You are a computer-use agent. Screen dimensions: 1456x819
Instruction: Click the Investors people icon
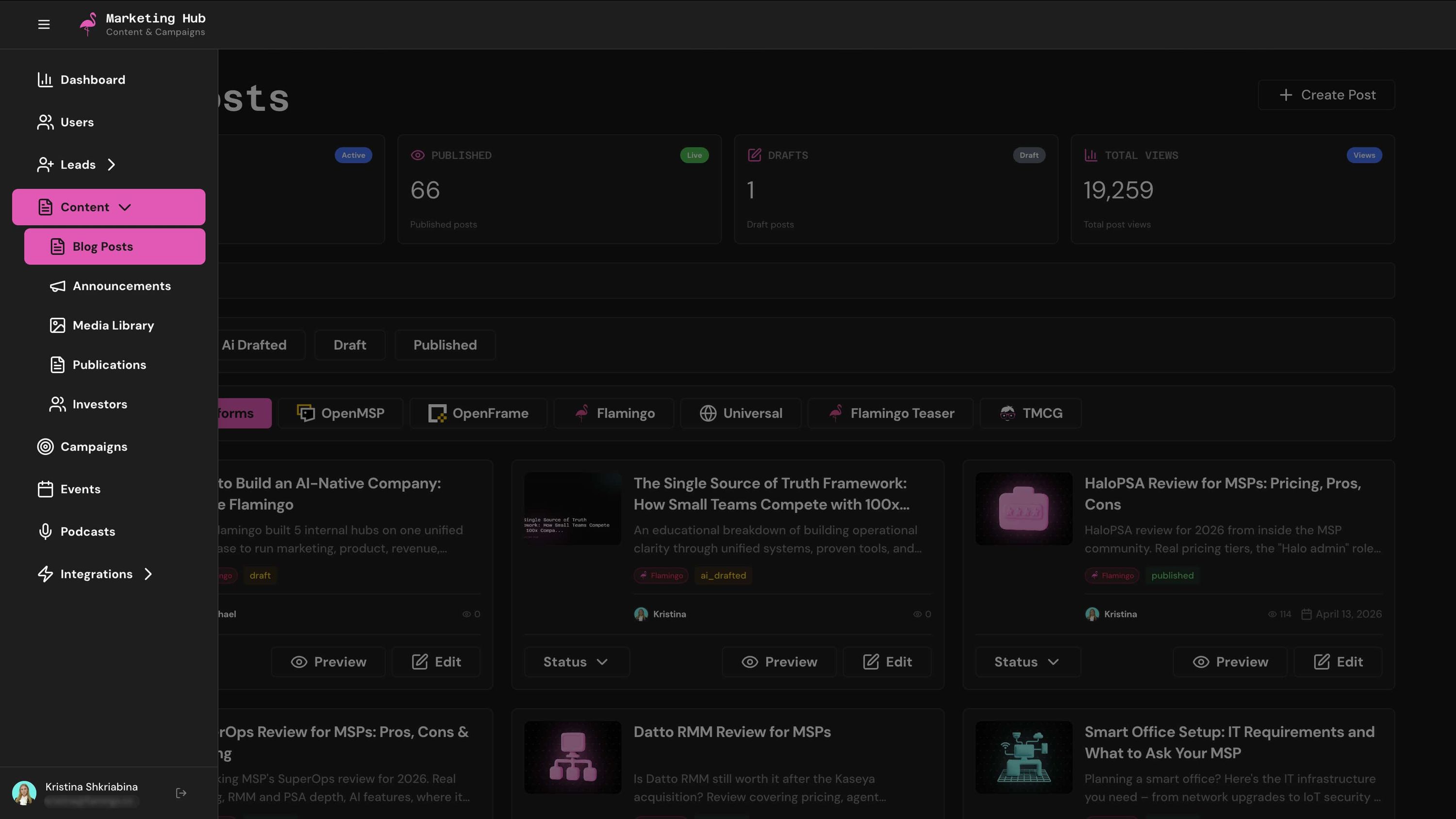(x=58, y=404)
